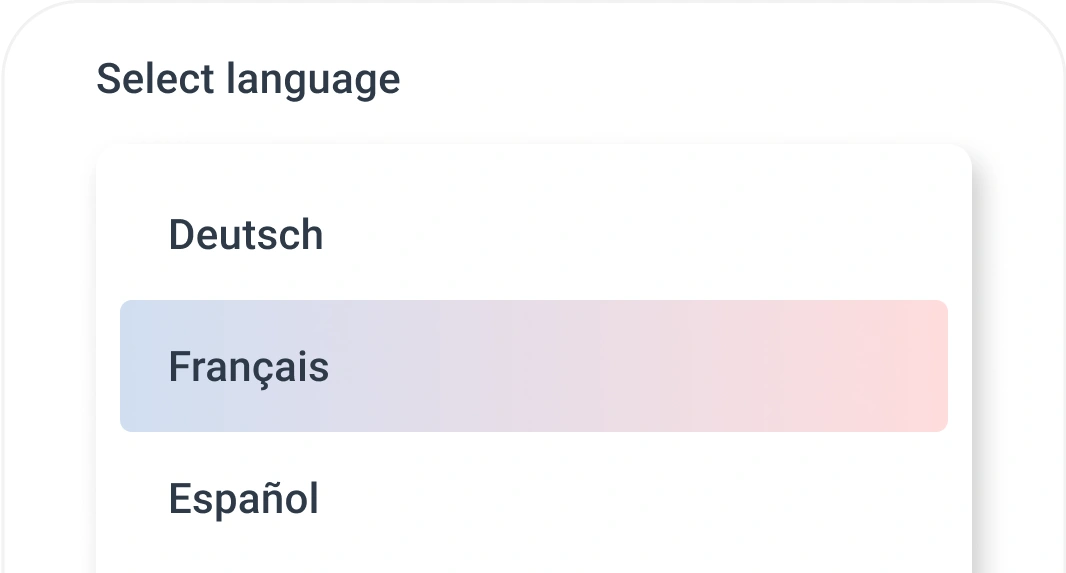
Task: Click the word "Français"
Action: tap(248, 367)
